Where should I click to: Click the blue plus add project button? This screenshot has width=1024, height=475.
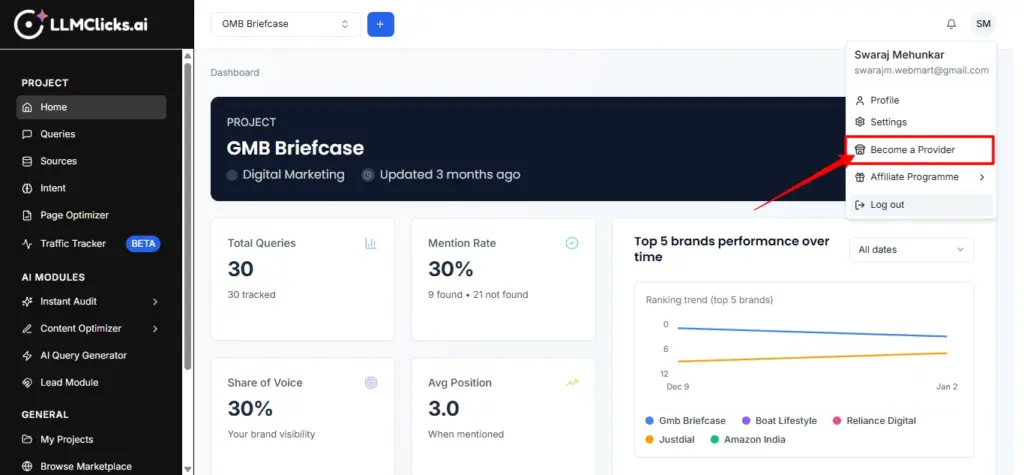tap(380, 24)
